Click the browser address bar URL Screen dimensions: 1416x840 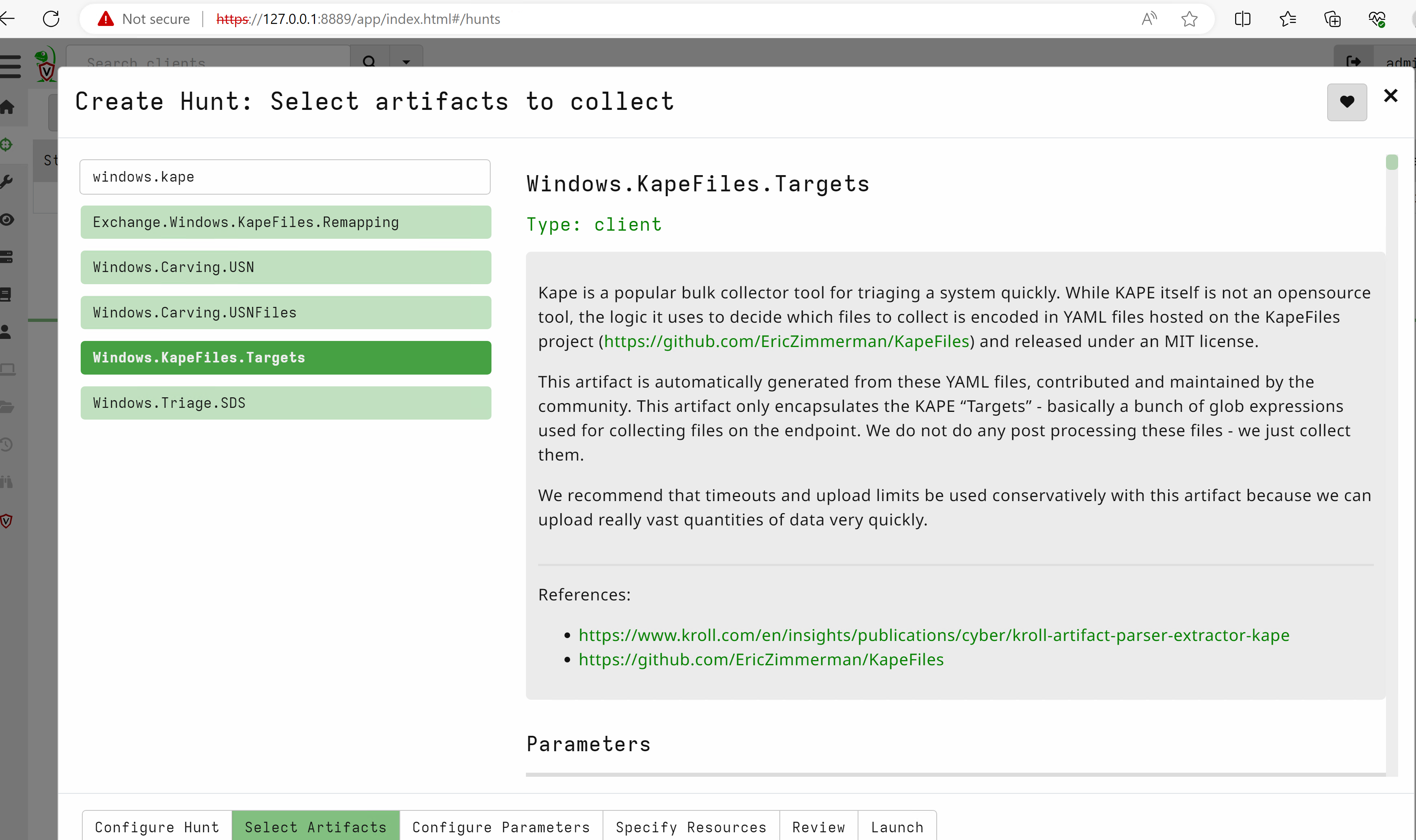[x=358, y=19]
